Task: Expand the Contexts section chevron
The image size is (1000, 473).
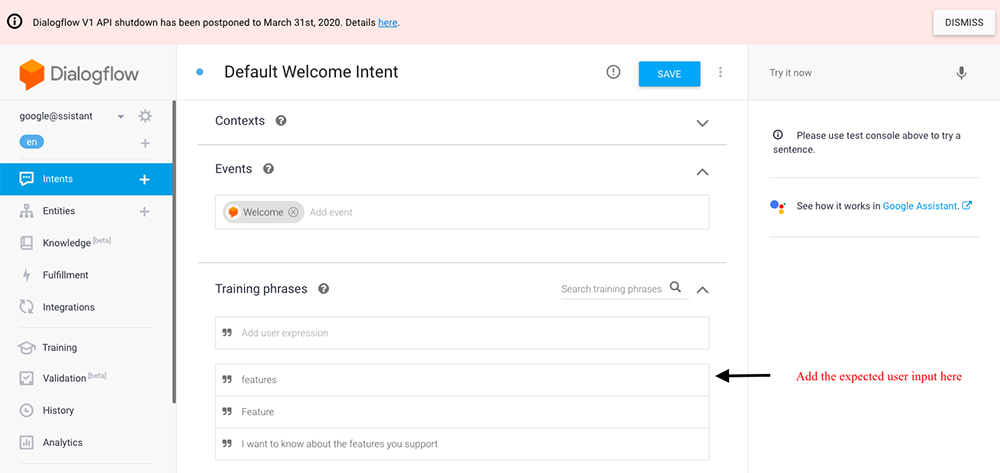Action: 702,123
